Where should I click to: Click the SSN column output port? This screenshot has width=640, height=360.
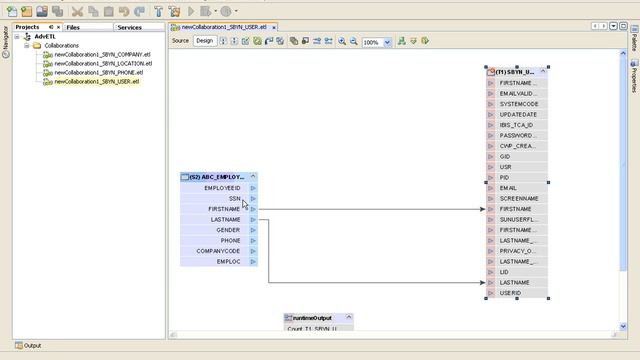253,199
